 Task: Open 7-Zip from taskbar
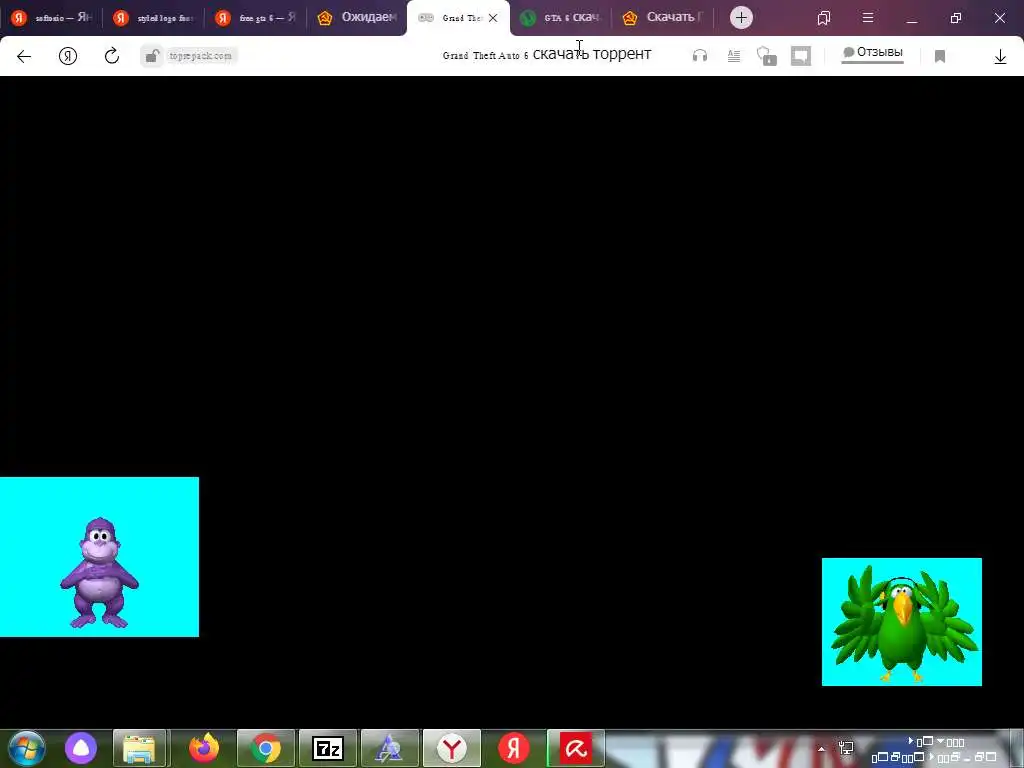click(x=328, y=748)
